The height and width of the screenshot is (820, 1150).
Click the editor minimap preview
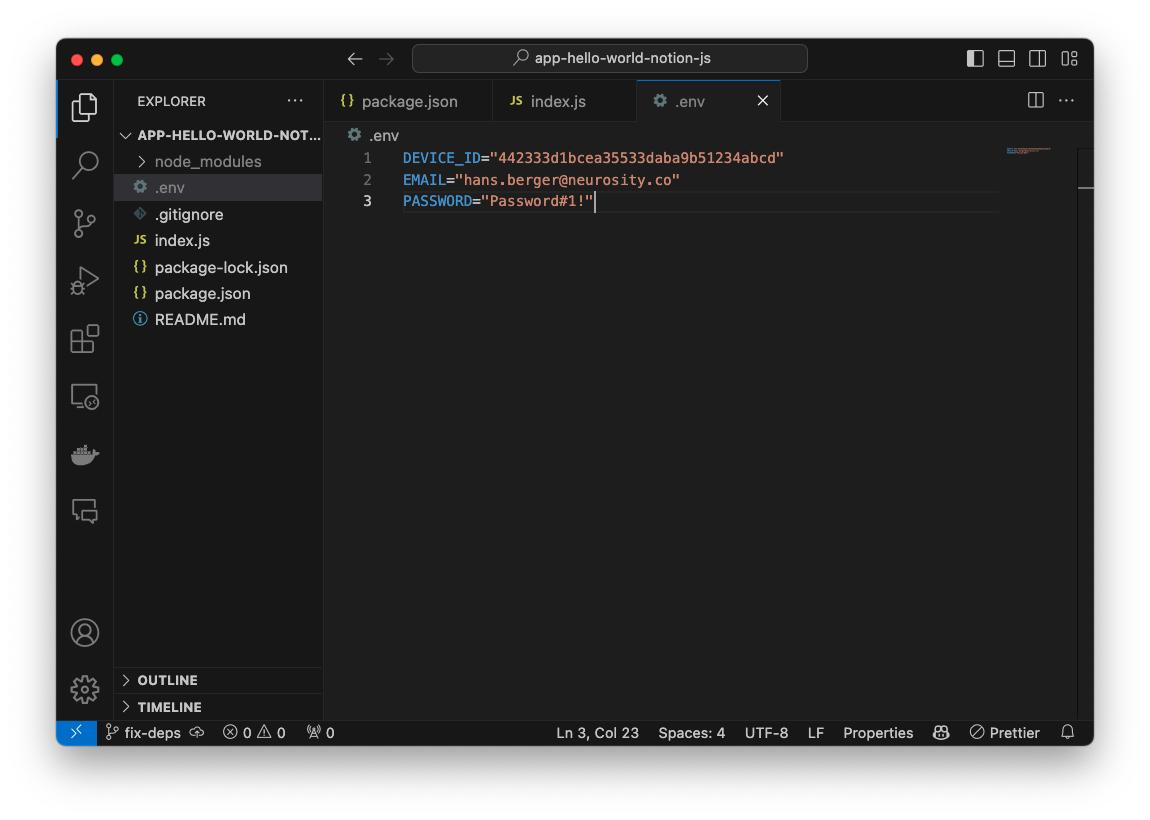click(1028, 151)
